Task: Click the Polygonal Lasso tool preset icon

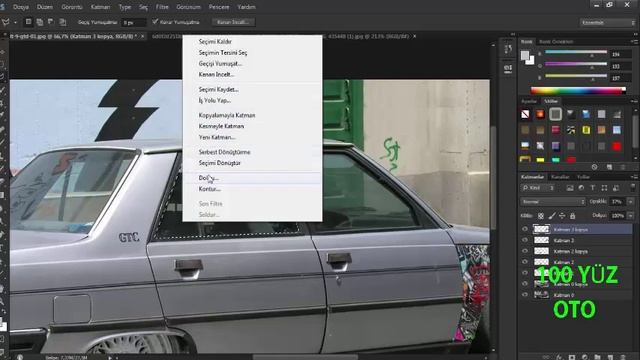Action: (x=6, y=22)
